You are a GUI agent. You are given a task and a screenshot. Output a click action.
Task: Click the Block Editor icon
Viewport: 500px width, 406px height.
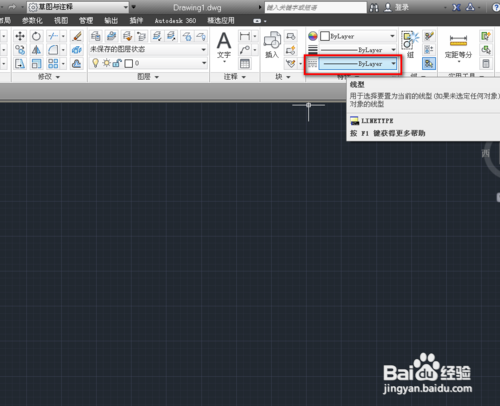tap(291, 50)
